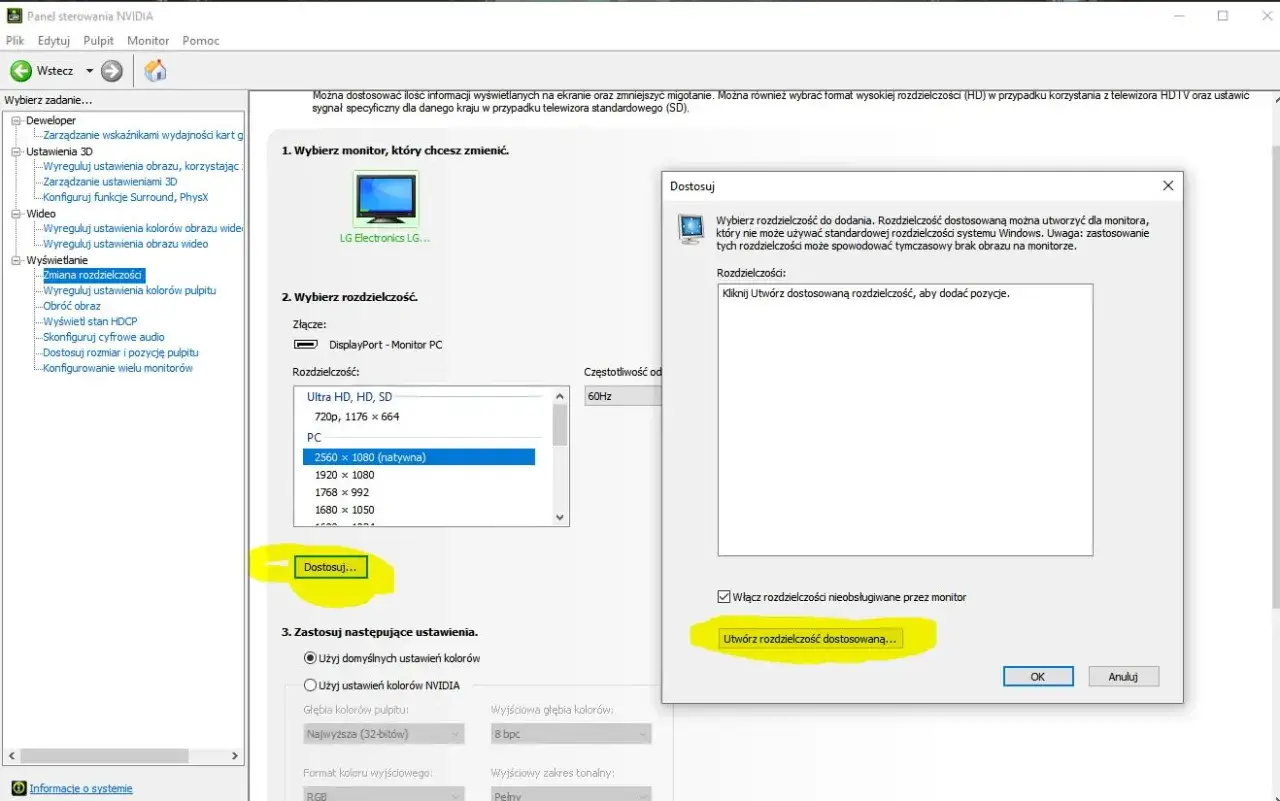Click resolution list scroll up arrow
The height and width of the screenshot is (801, 1280).
coord(560,396)
